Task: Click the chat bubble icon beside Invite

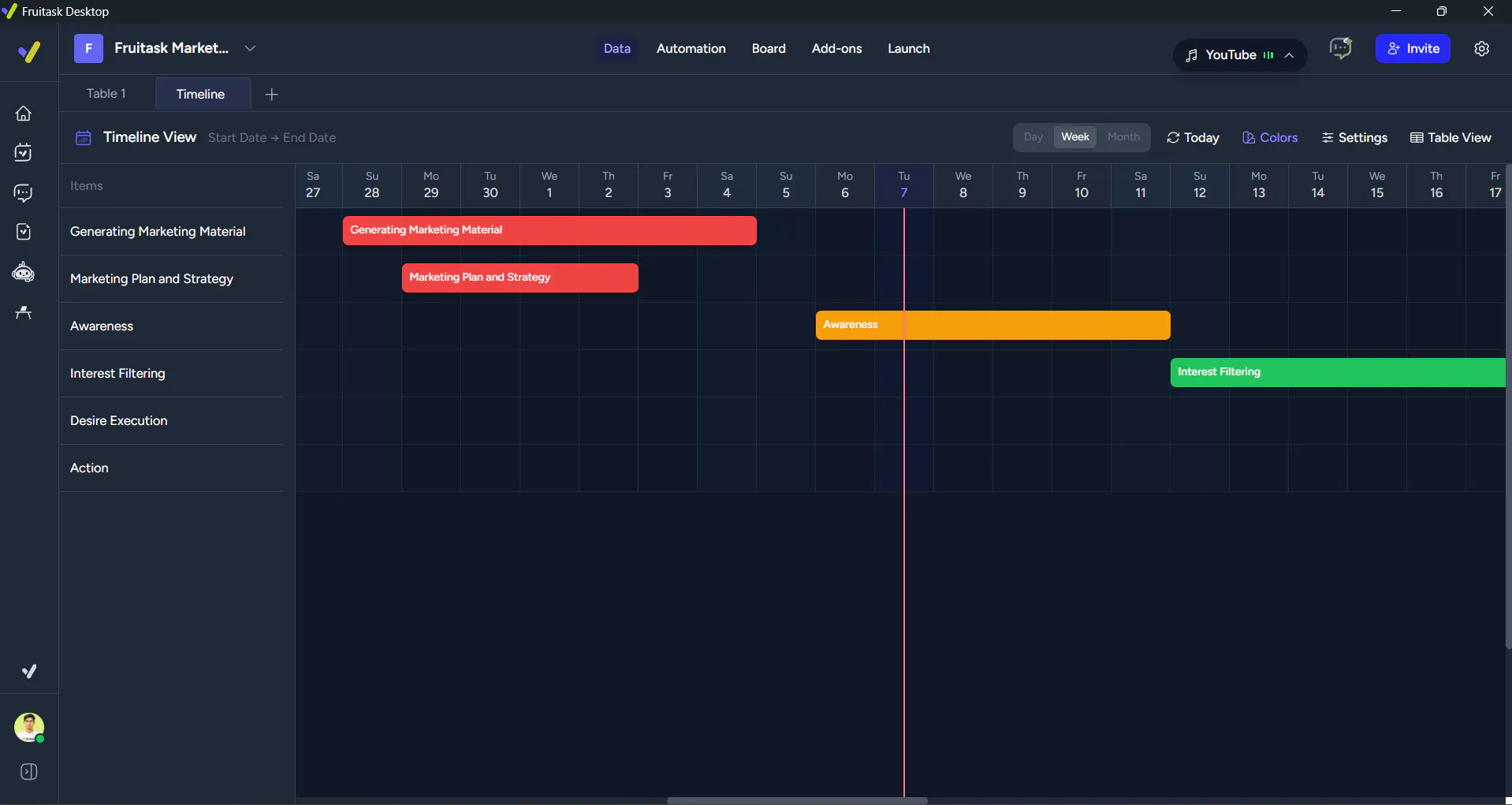Action: tap(1340, 49)
